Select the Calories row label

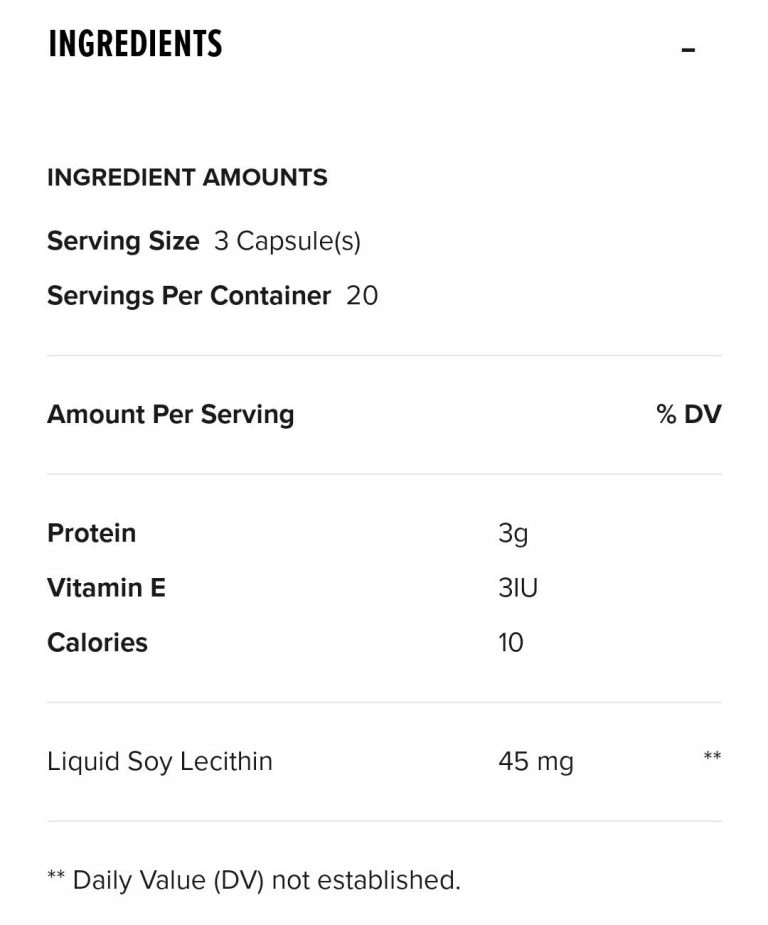97,642
